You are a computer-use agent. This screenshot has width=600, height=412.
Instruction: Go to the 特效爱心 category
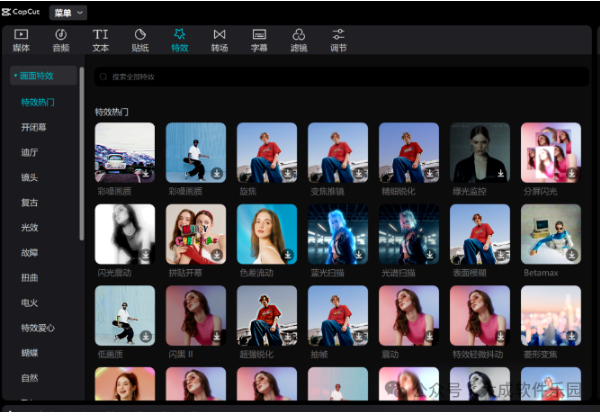pyautogui.click(x=38, y=327)
